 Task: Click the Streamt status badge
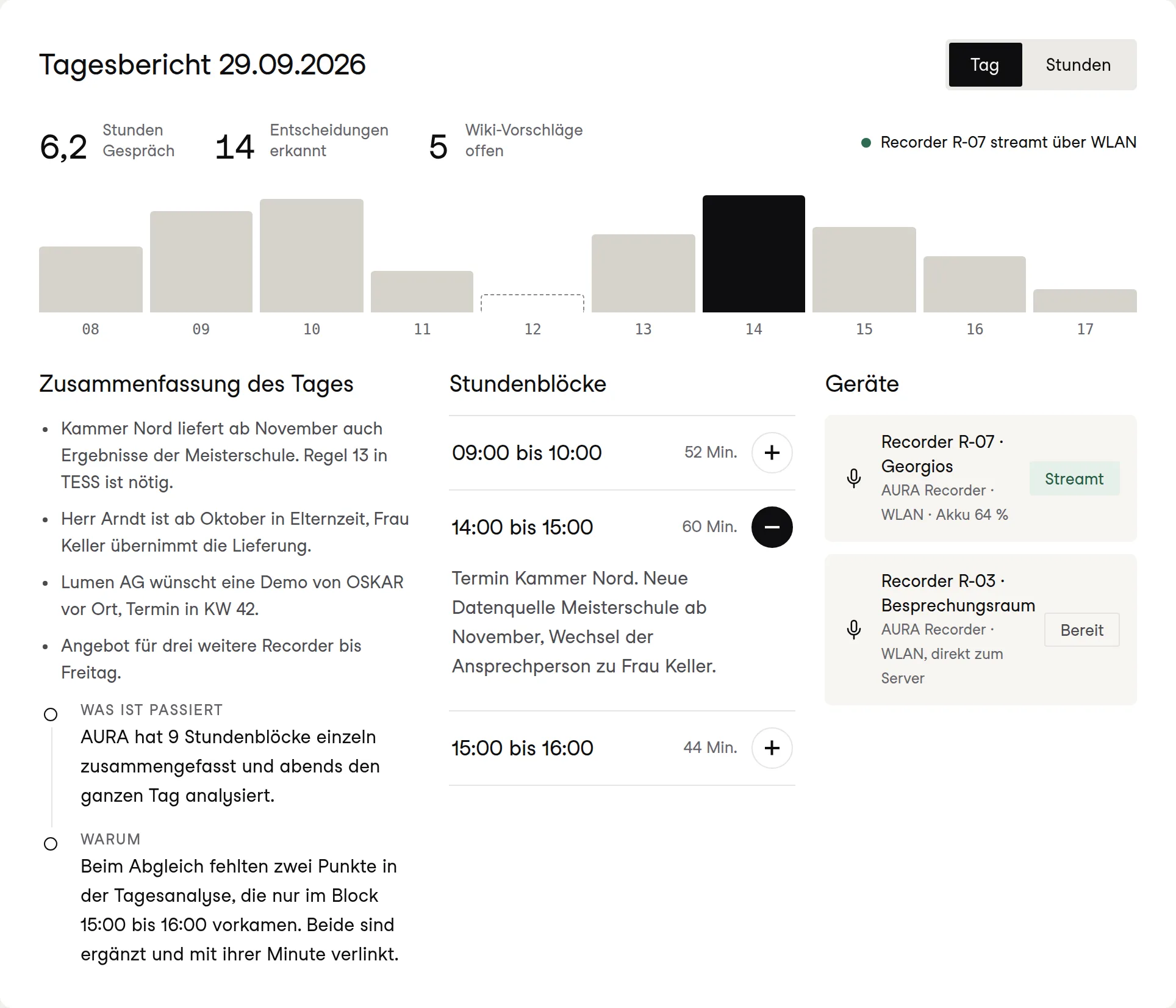pos(1074,478)
